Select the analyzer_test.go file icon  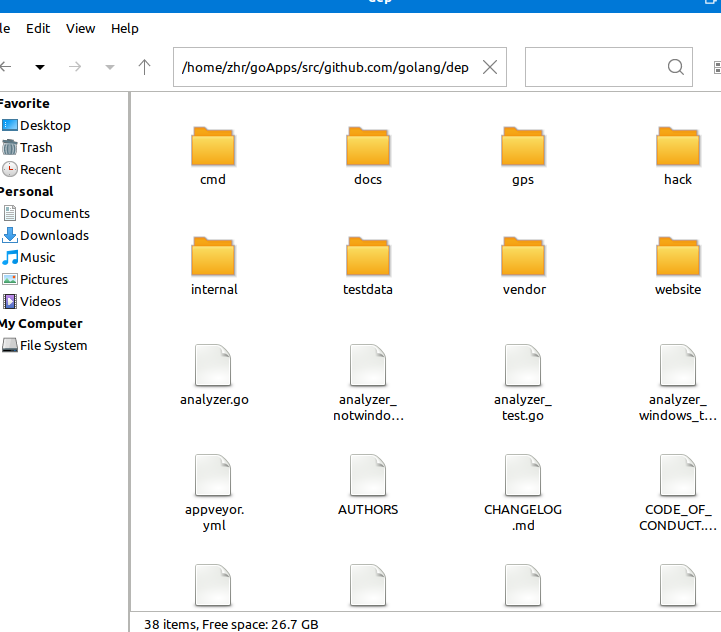point(523,365)
